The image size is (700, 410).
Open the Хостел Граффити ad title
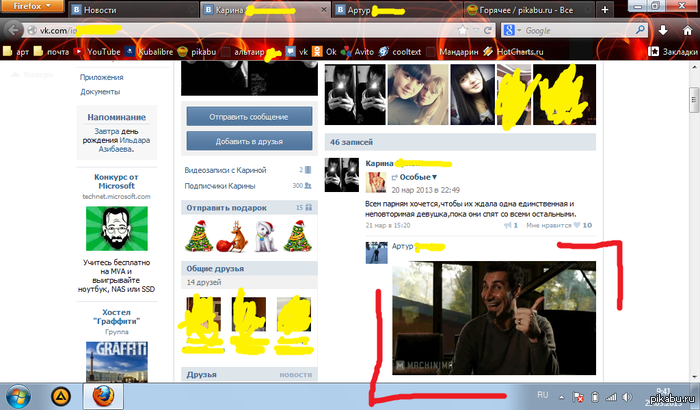(x=117, y=317)
